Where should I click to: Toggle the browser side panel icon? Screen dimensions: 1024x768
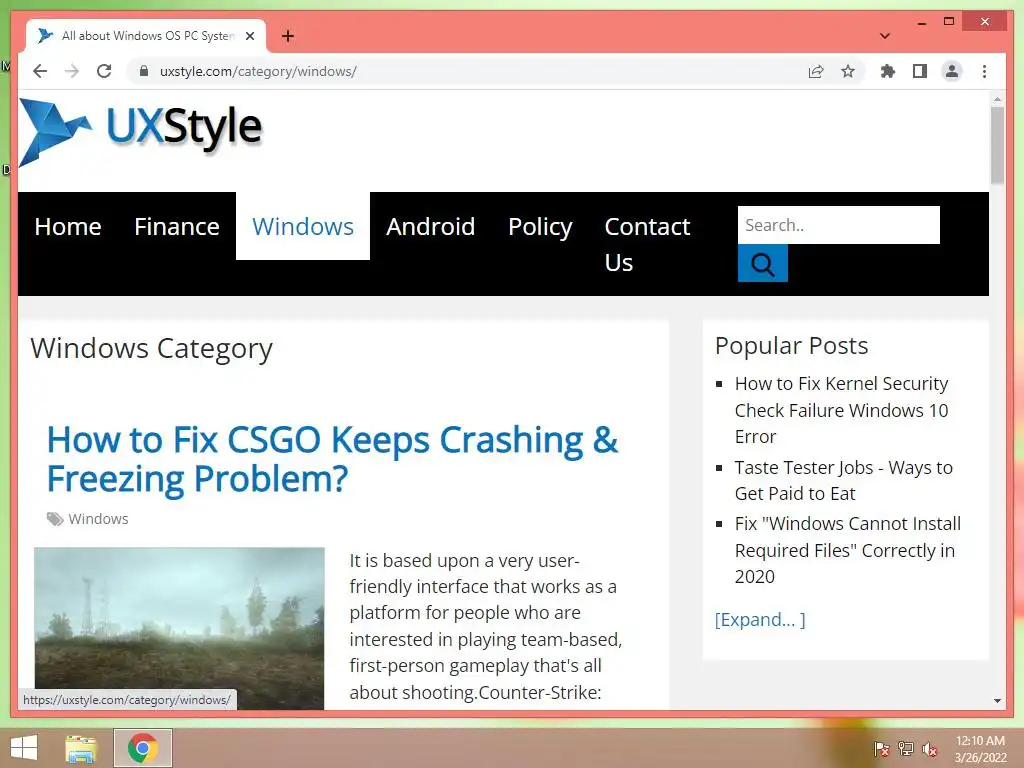point(920,71)
